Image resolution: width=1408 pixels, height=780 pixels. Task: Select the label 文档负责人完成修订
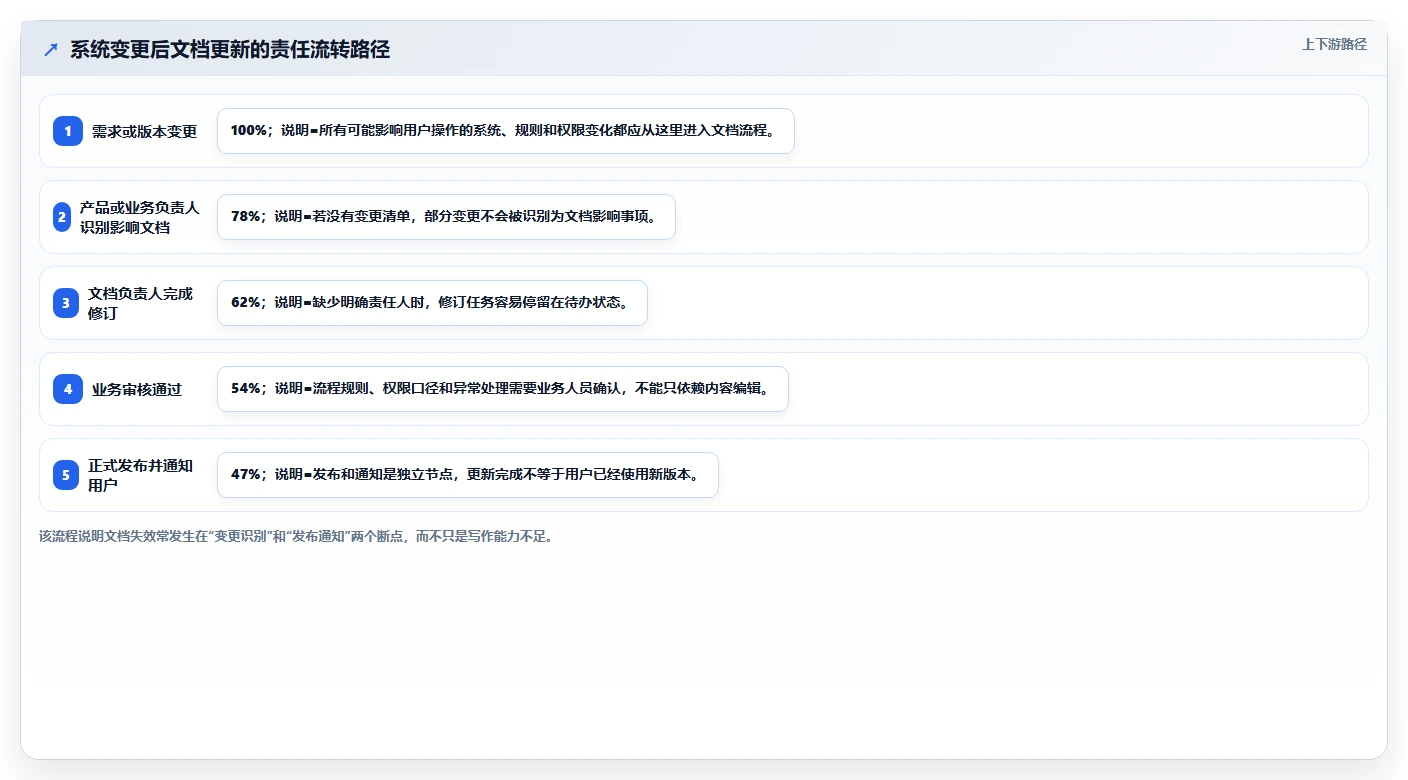click(x=141, y=303)
